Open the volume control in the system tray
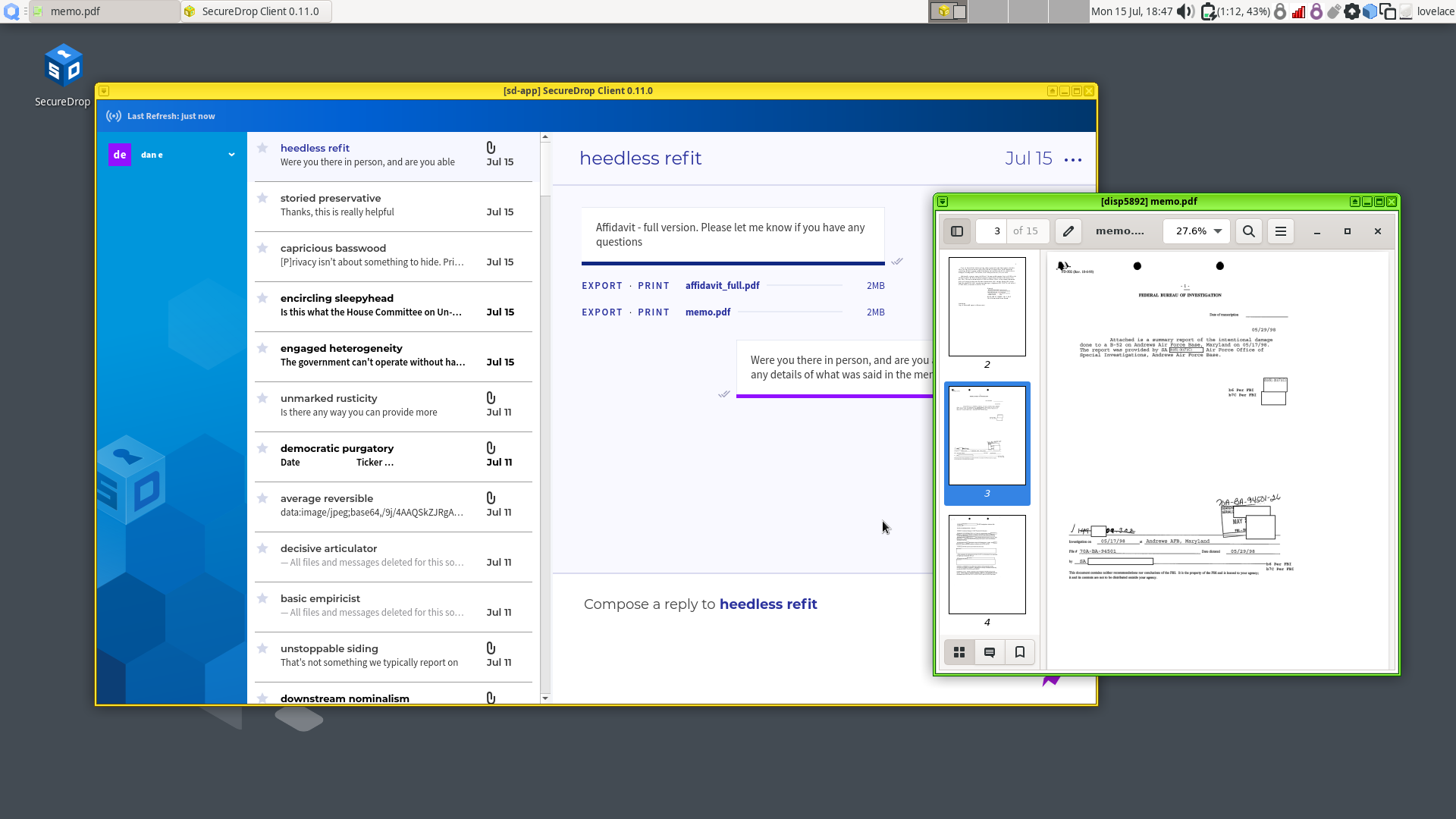This screenshot has height=819, width=1456. click(1185, 11)
